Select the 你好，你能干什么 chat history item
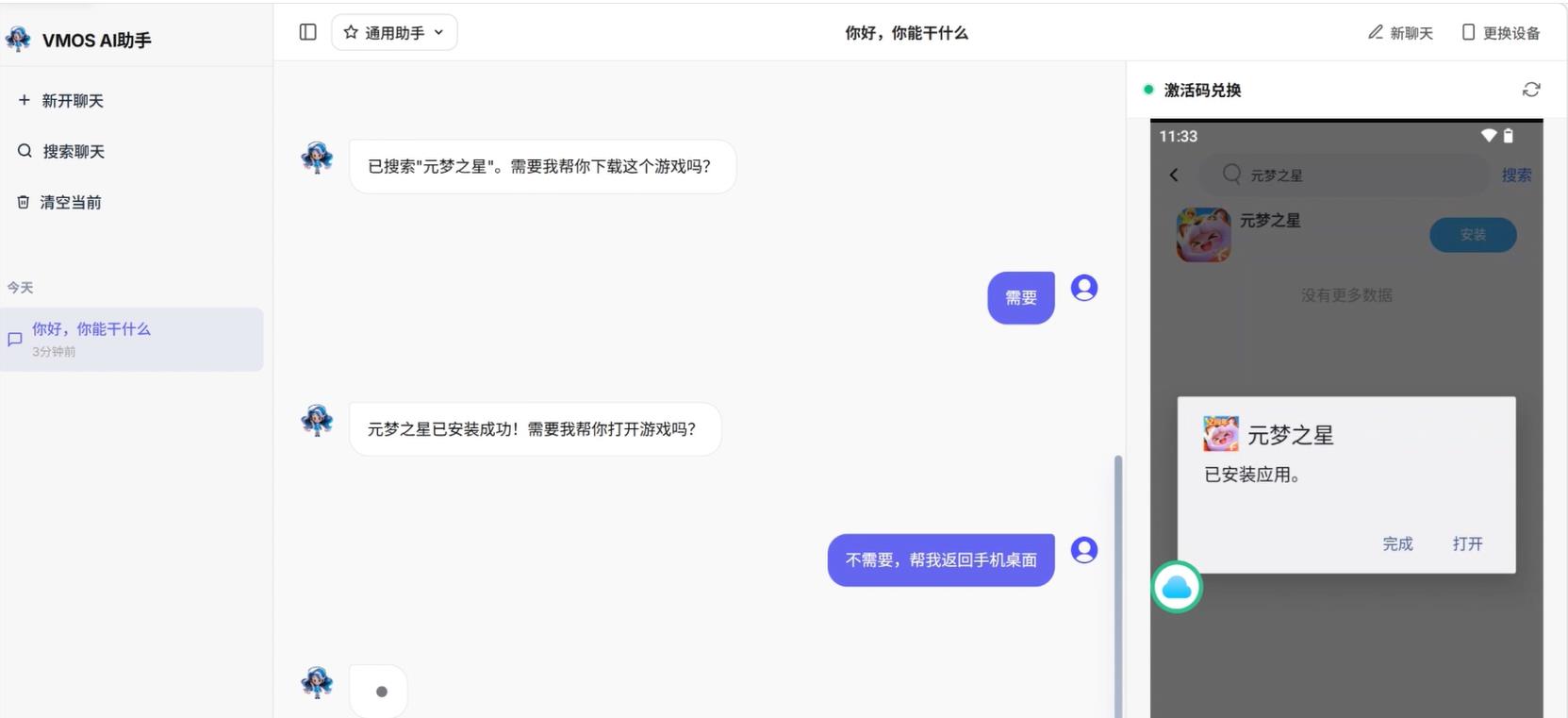 (132, 339)
